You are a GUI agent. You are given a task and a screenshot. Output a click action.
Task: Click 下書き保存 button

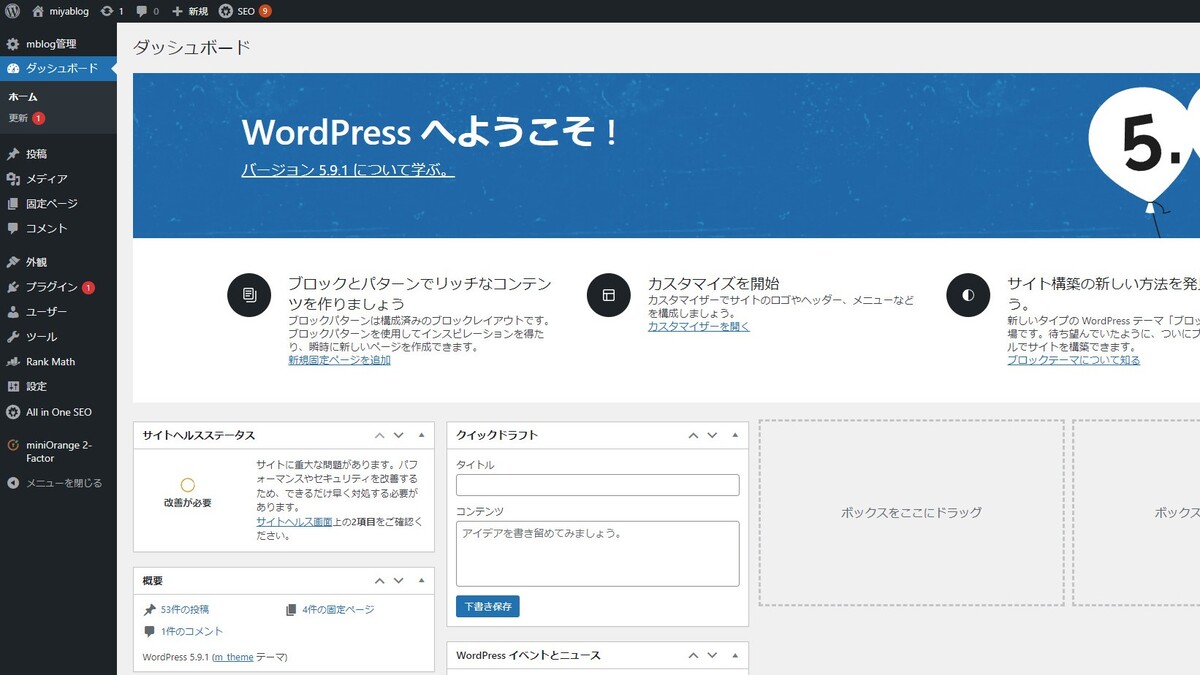pyautogui.click(x=488, y=606)
